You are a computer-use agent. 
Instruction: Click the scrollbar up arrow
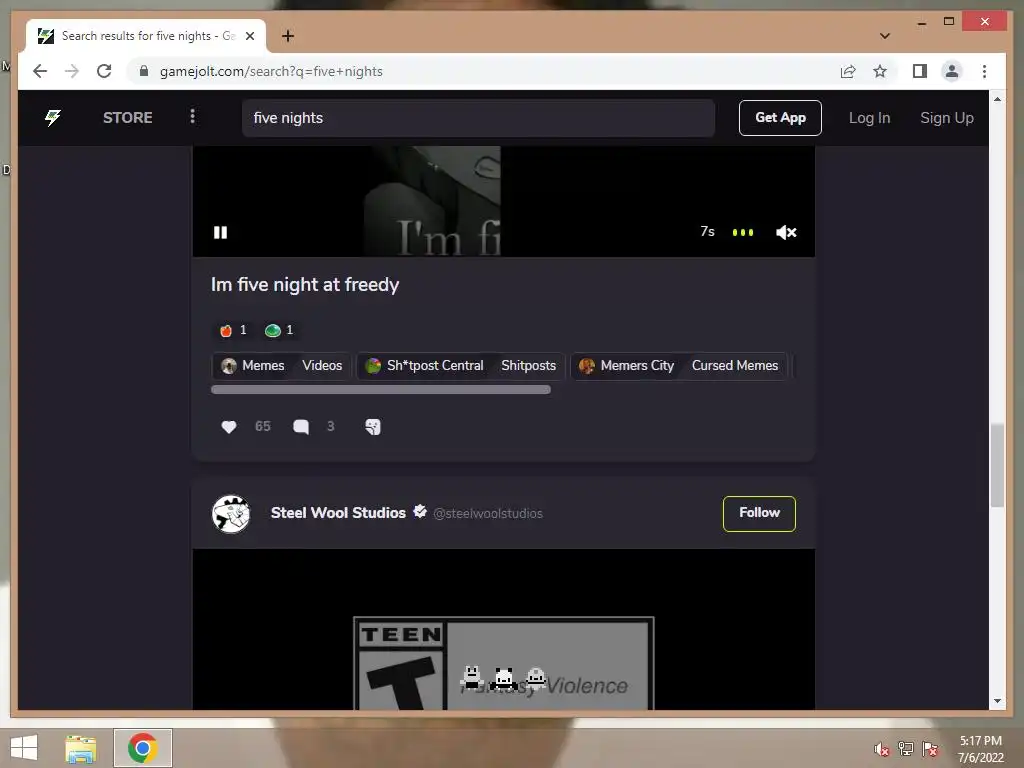point(997,99)
